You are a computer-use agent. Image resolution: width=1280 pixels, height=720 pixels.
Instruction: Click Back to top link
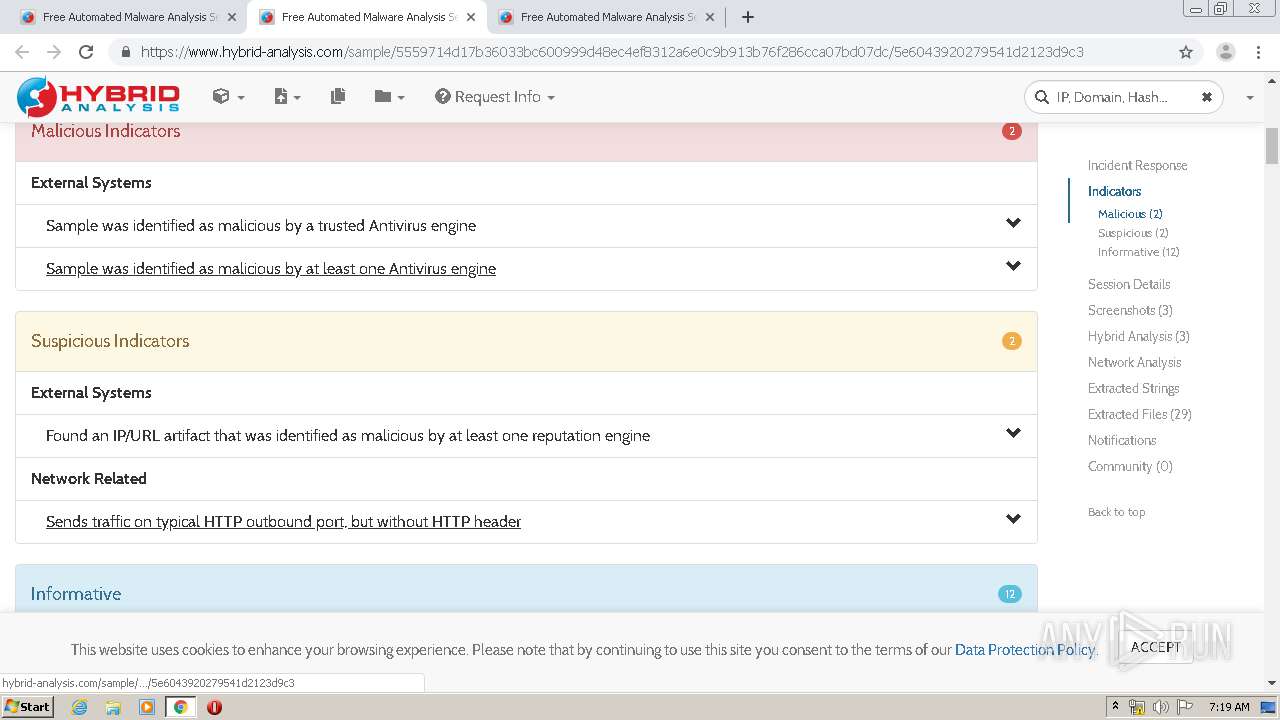pyautogui.click(x=1116, y=512)
